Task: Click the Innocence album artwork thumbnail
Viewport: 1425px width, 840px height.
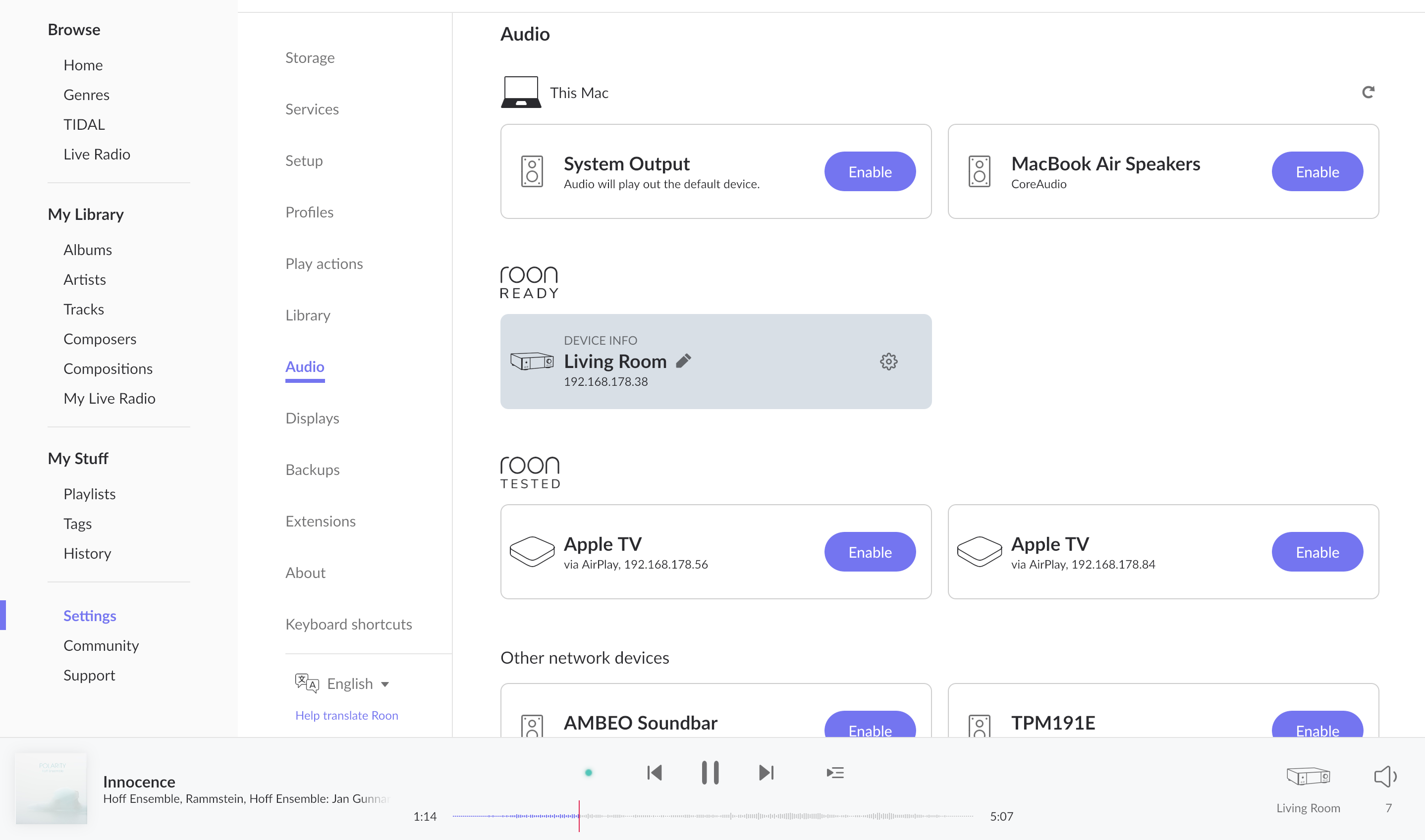Action: [x=51, y=788]
